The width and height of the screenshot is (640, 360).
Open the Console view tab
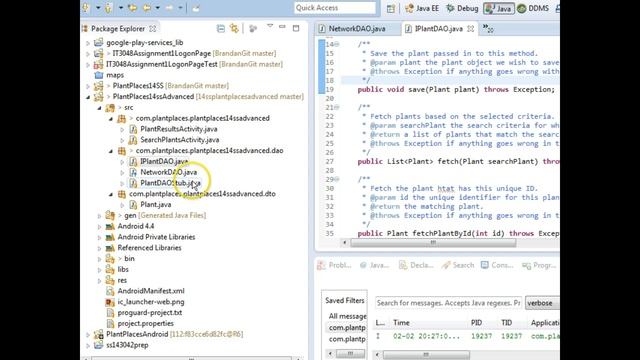(496, 265)
